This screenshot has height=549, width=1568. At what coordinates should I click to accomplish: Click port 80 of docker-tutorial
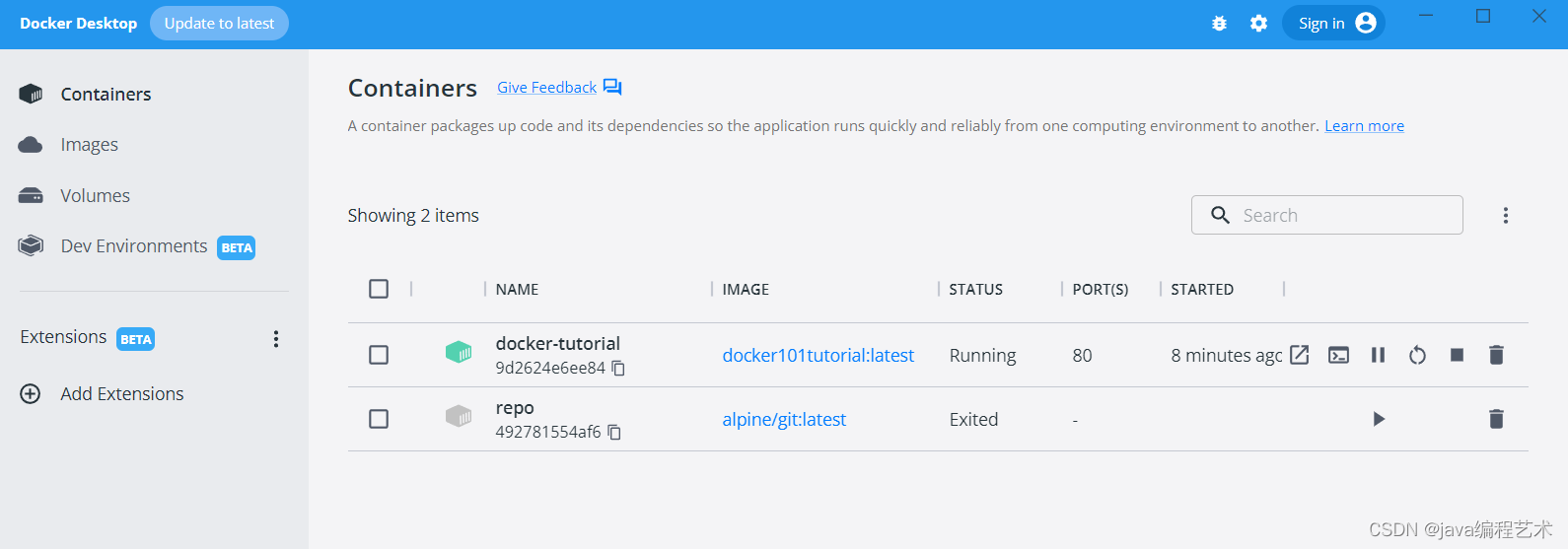coord(1082,356)
